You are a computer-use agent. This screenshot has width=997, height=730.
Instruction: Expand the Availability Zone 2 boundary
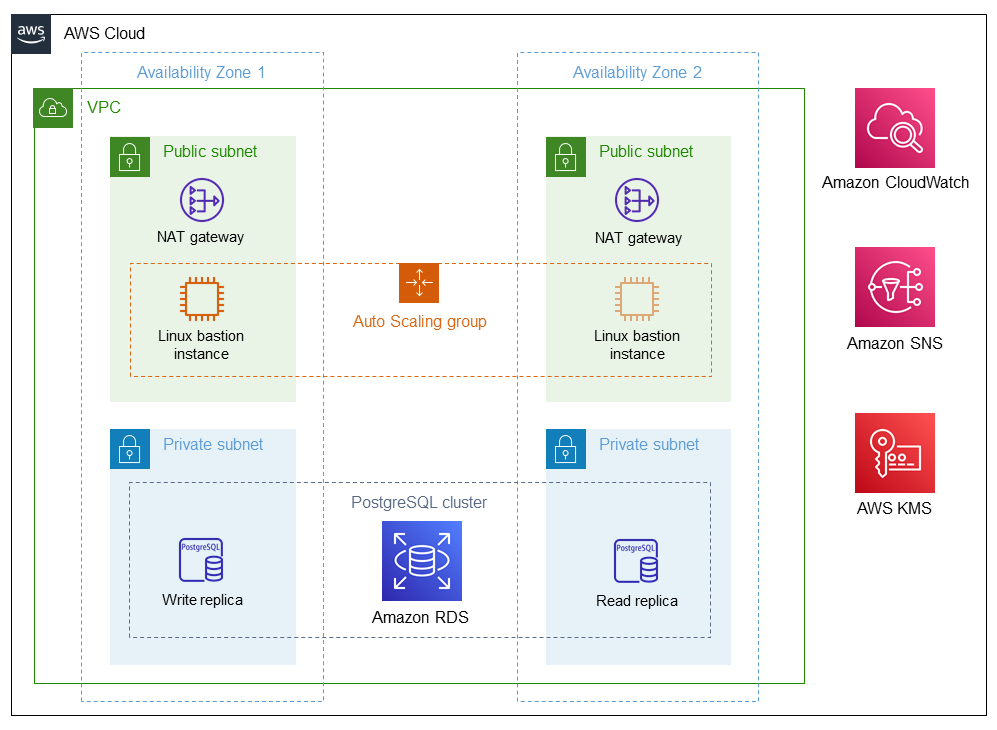click(x=637, y=72)
